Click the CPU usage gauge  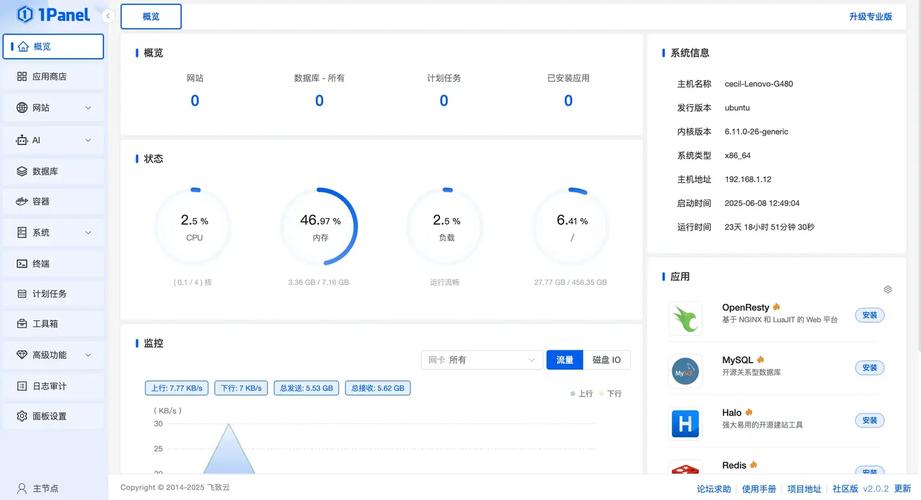click(194, 227)
